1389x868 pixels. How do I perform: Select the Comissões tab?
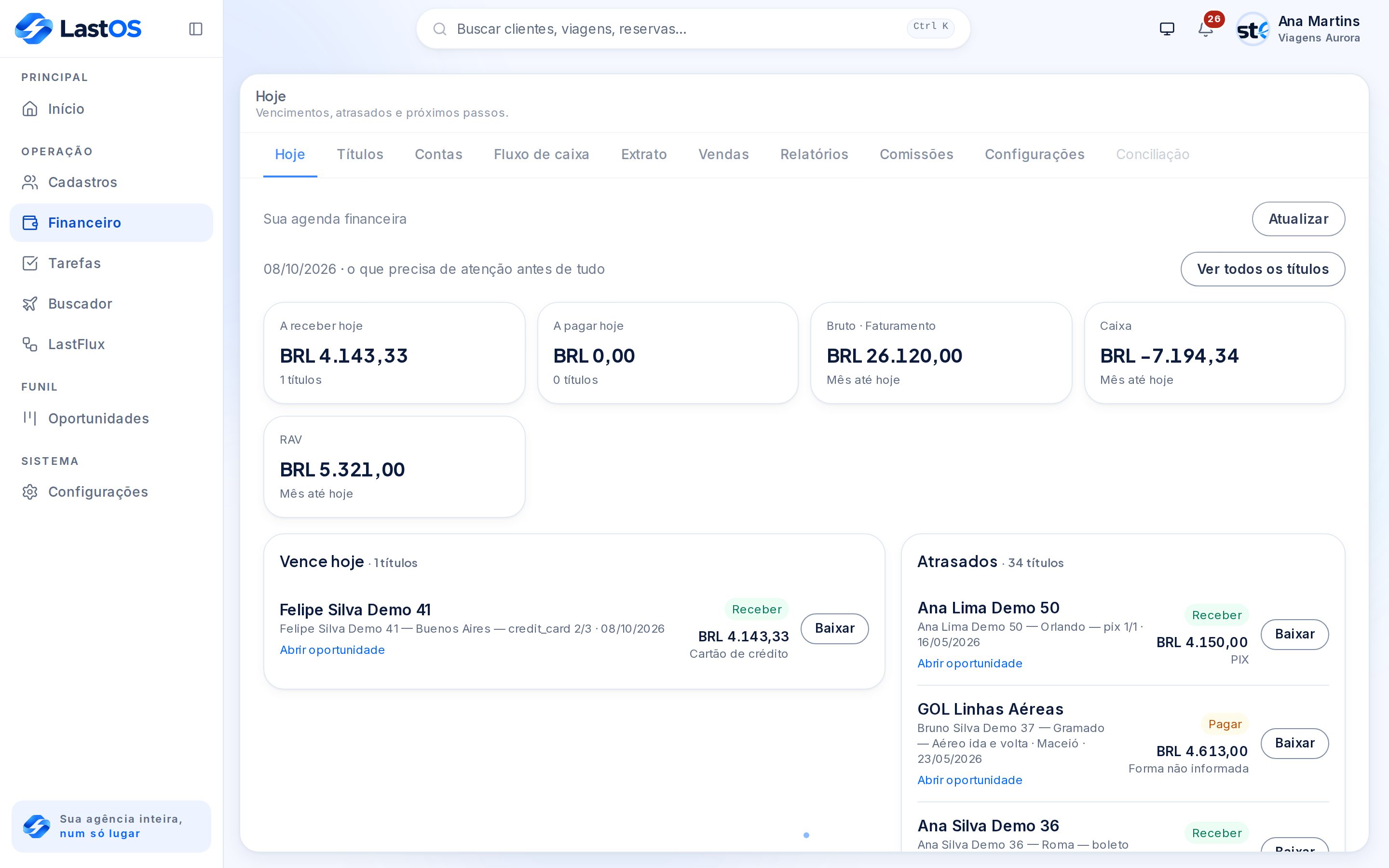[916, 154]
